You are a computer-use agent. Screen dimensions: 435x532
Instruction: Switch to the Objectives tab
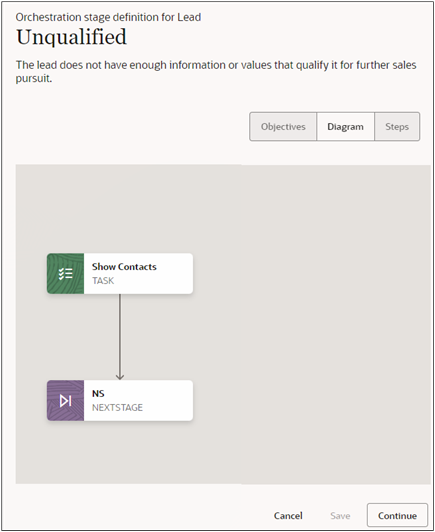pyautogui.click(x=283, y=127)
